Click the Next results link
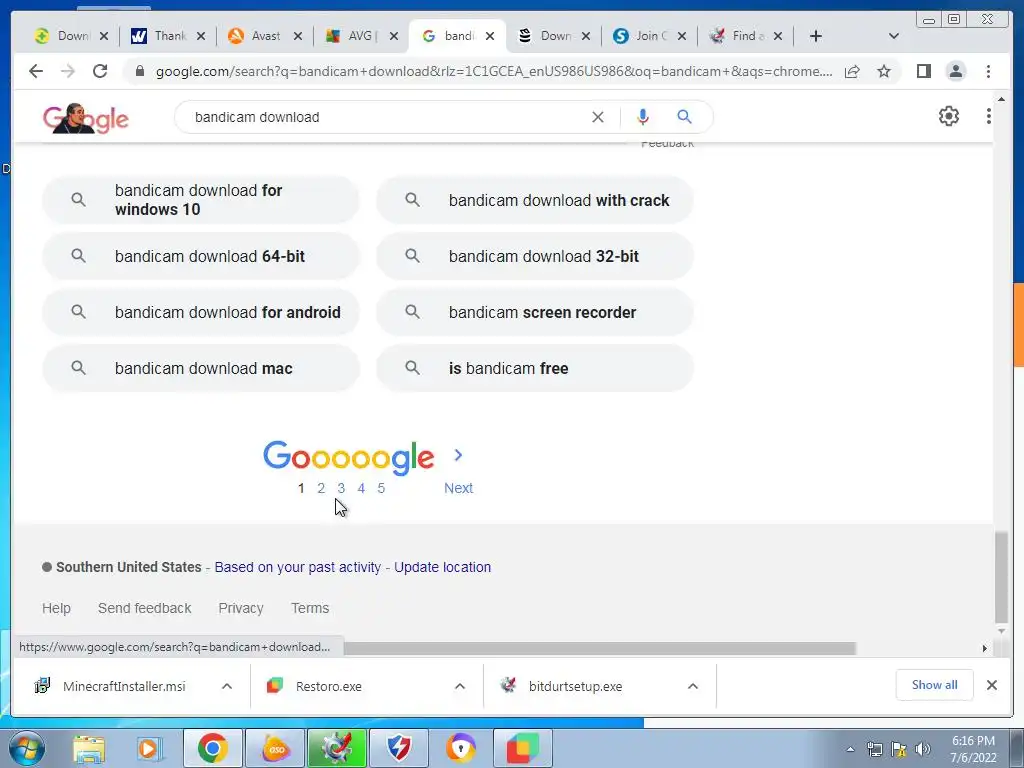 [x=458, y=488]
